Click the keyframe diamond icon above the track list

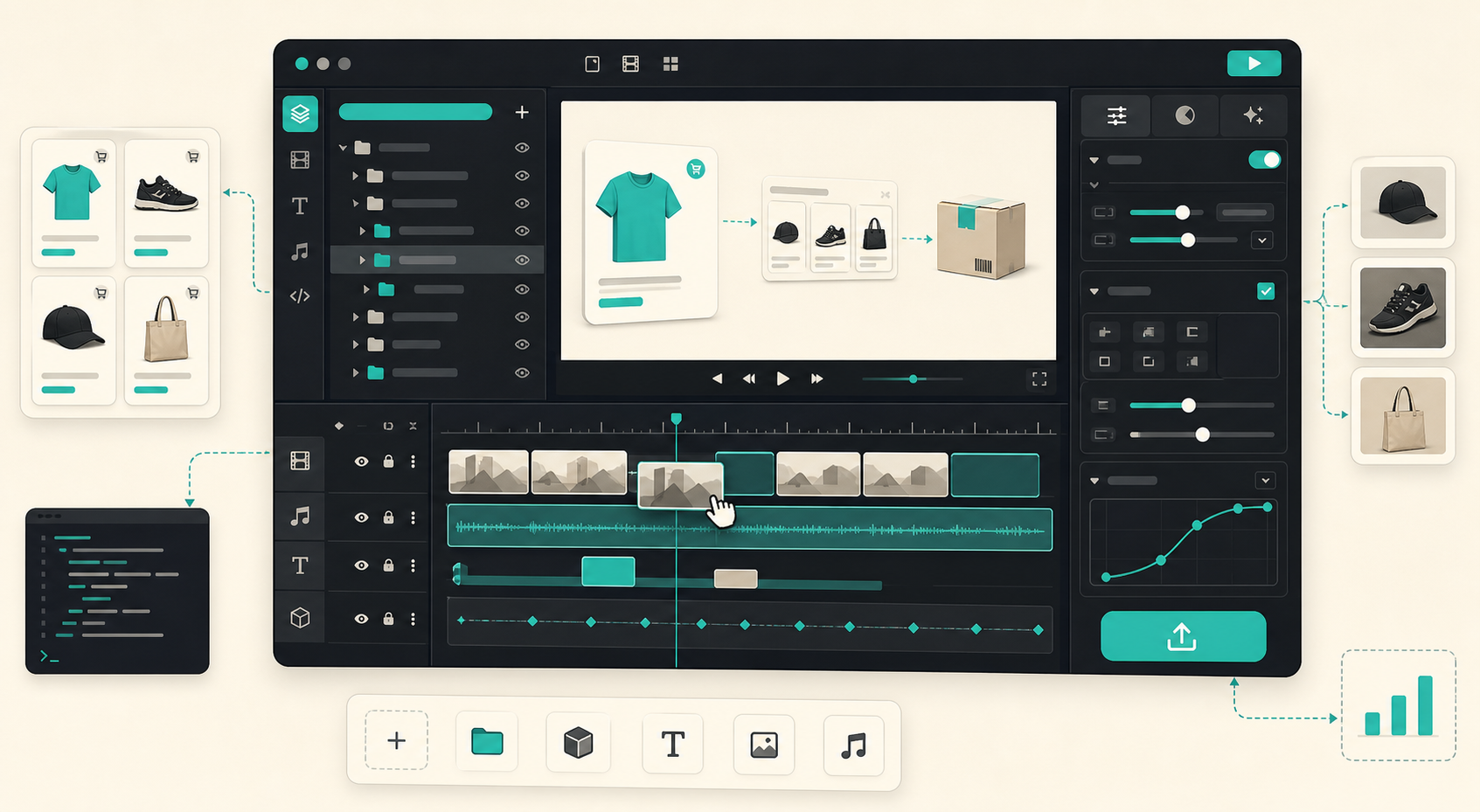pyautogui.click(x=339, y=426)
